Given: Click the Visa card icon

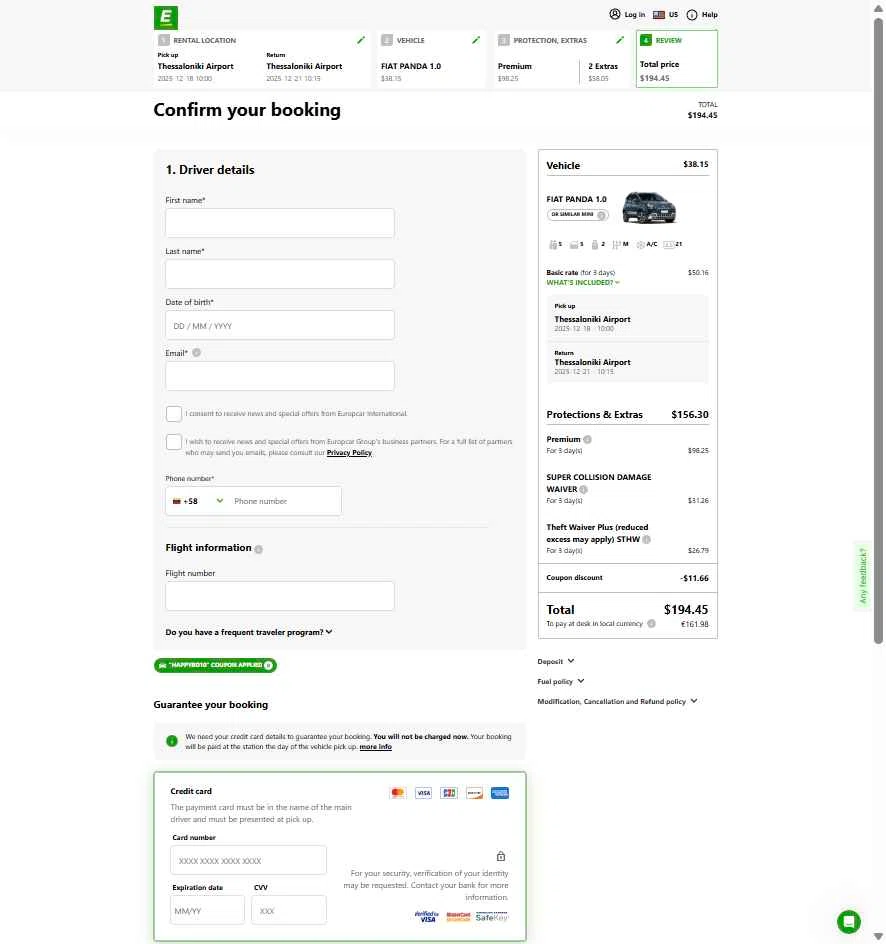Looking at the screenshot, I should click(x=423, y=793).
